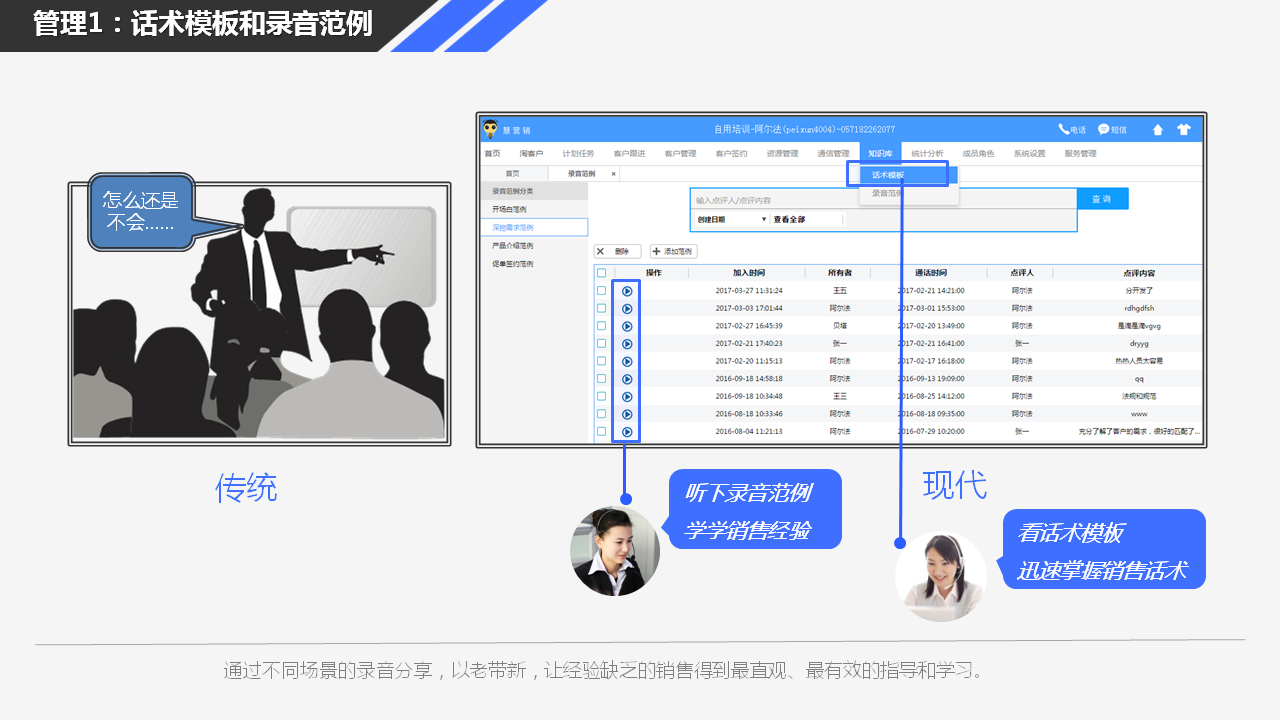Image resolution: width=1280 pixels, height=720 pixels.
Task: Toggle the select-all checkbox in table header
Action: [601, 273]
